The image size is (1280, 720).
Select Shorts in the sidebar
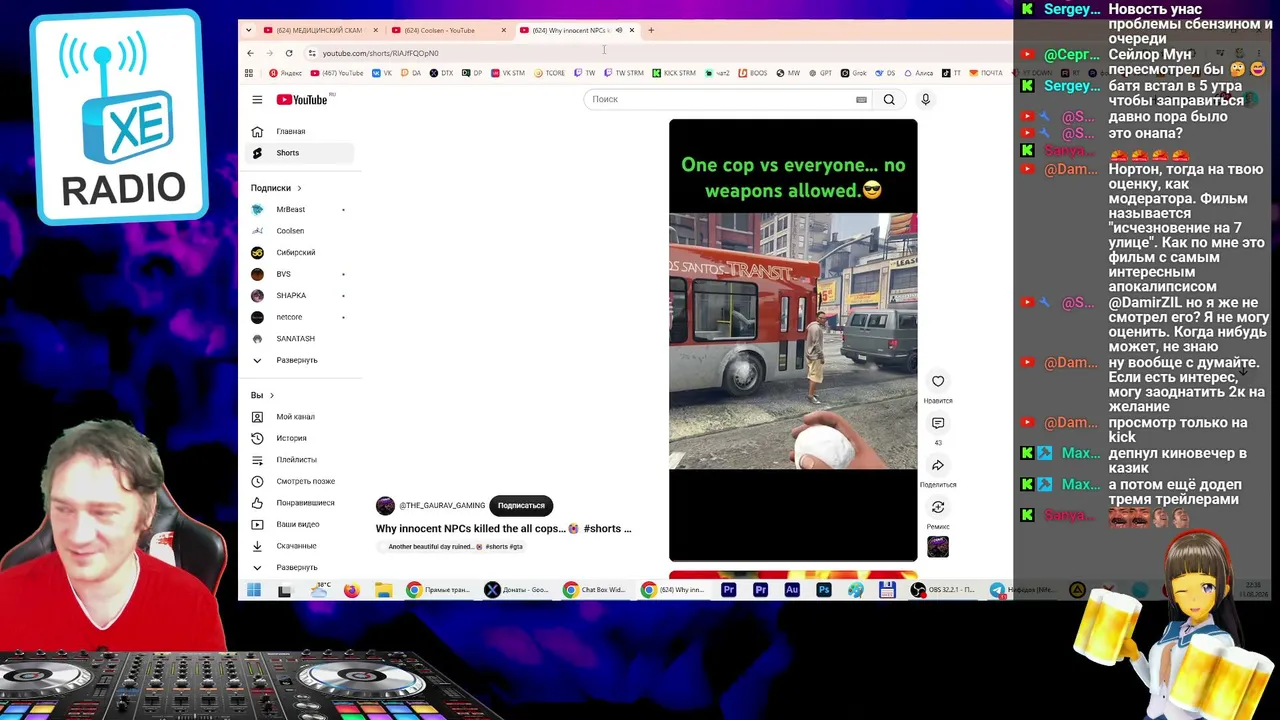(x=301, y=153)
